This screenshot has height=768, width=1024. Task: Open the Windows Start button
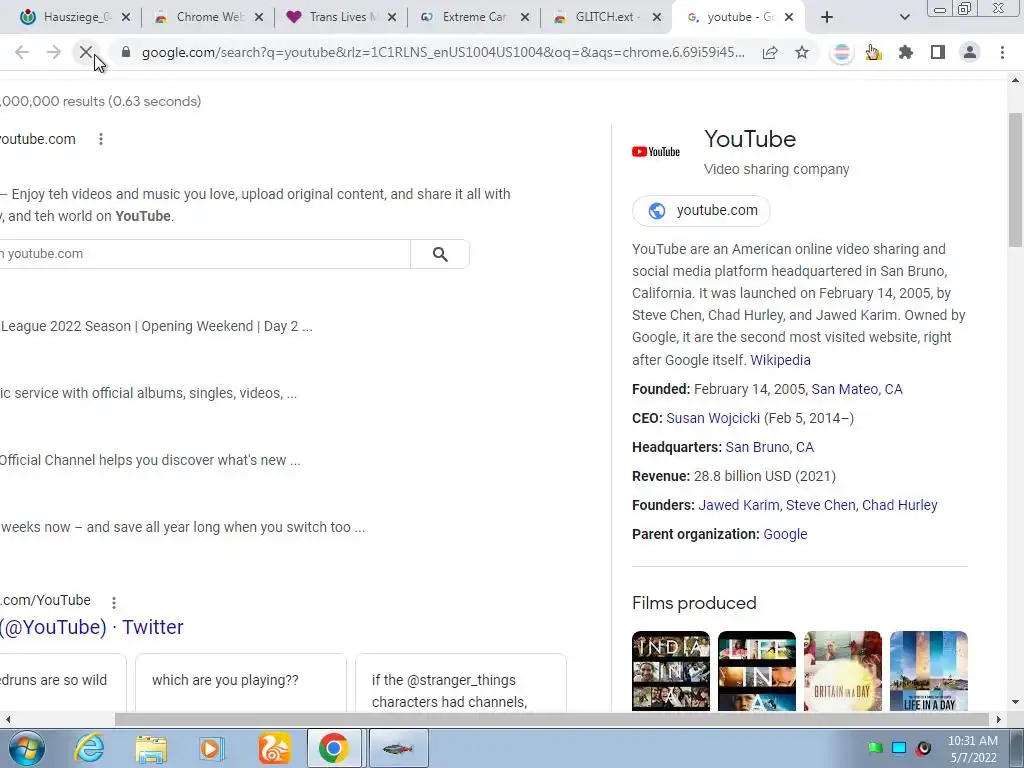(x=26, y=748)
